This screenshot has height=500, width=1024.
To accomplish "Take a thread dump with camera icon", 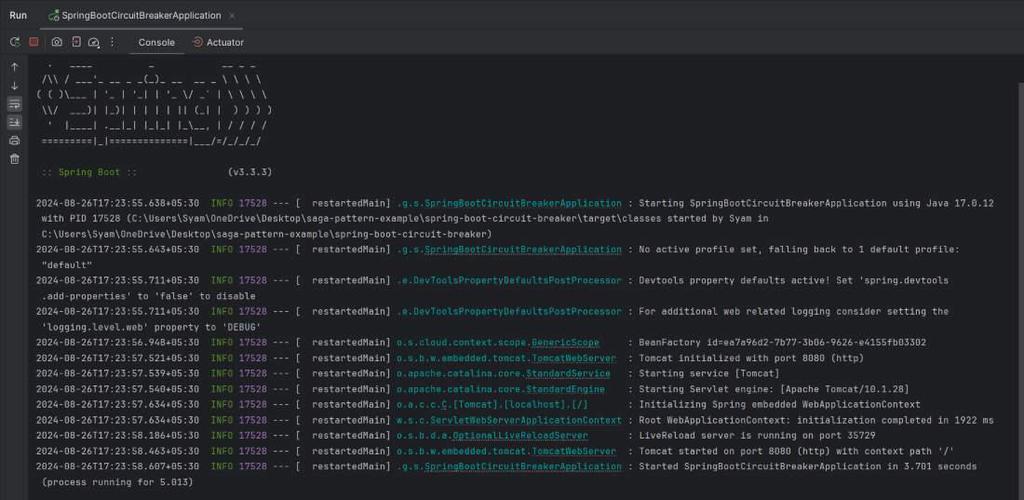I will pos(57,42).
